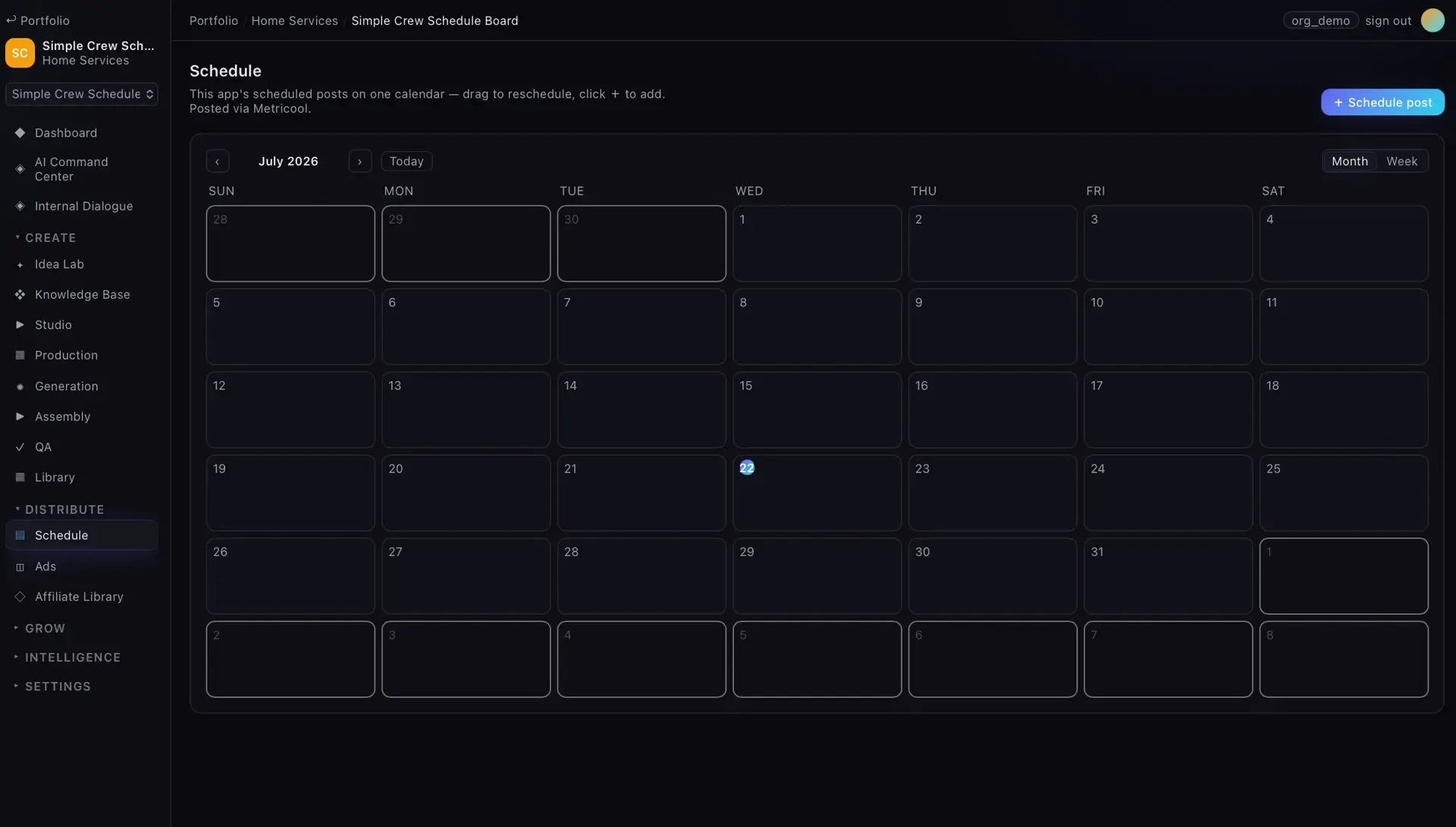The width and height of the screenshot is (1456, 827).
Task: Select the July 21 calendar cell
Action: click(642, 493)
